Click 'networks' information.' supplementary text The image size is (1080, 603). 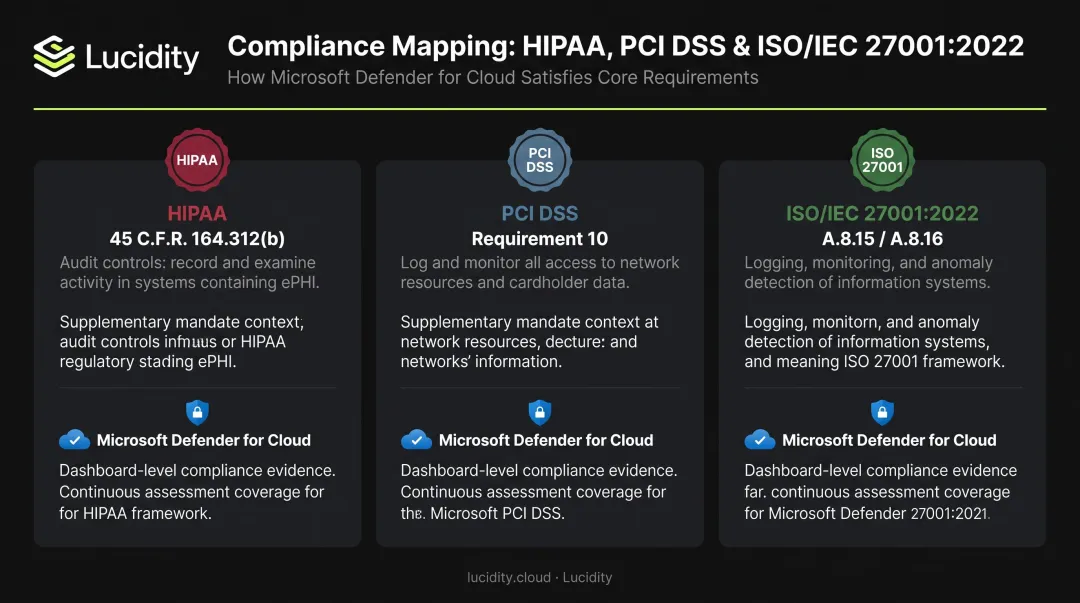[x=481, y=362]
